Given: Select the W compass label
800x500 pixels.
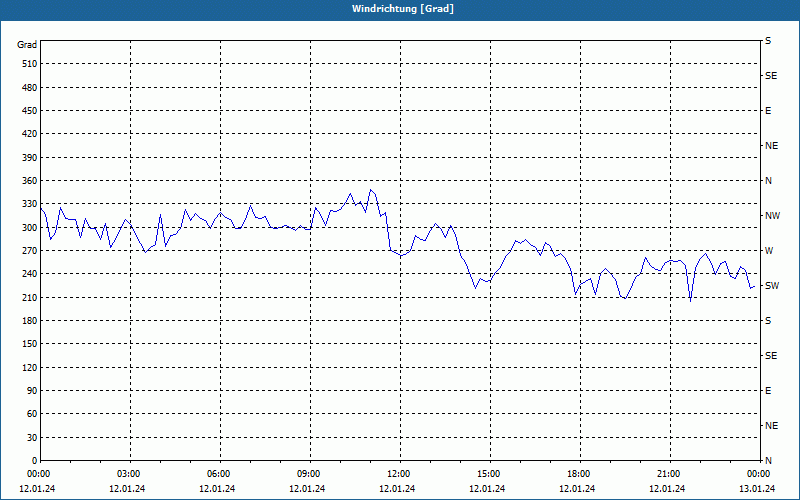Looking at the screenshot, I should 769,251.
